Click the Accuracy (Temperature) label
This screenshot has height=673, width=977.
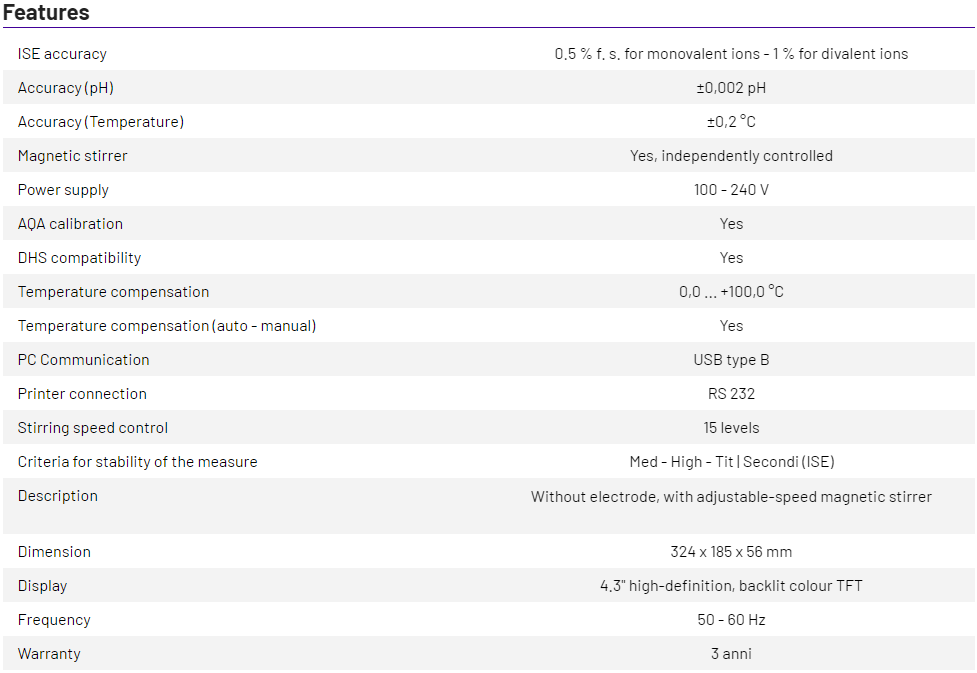coord(101,122)
